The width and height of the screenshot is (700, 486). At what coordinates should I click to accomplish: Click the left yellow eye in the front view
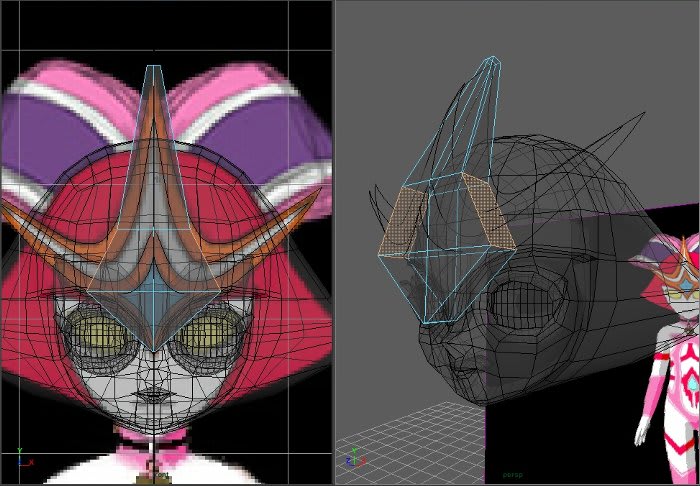(x=98, y=335)
